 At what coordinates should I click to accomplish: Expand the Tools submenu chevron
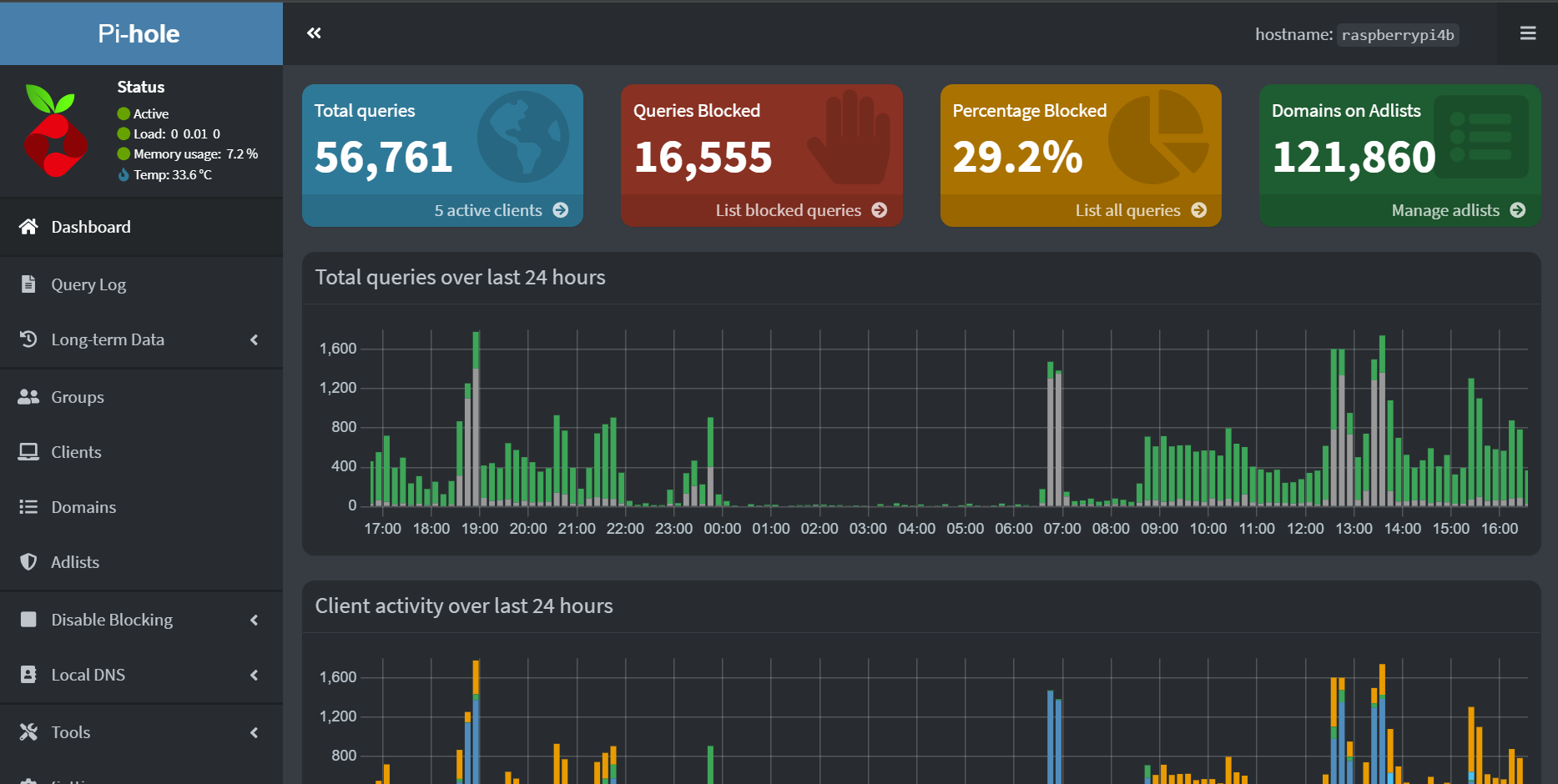(x=255, y=732)
